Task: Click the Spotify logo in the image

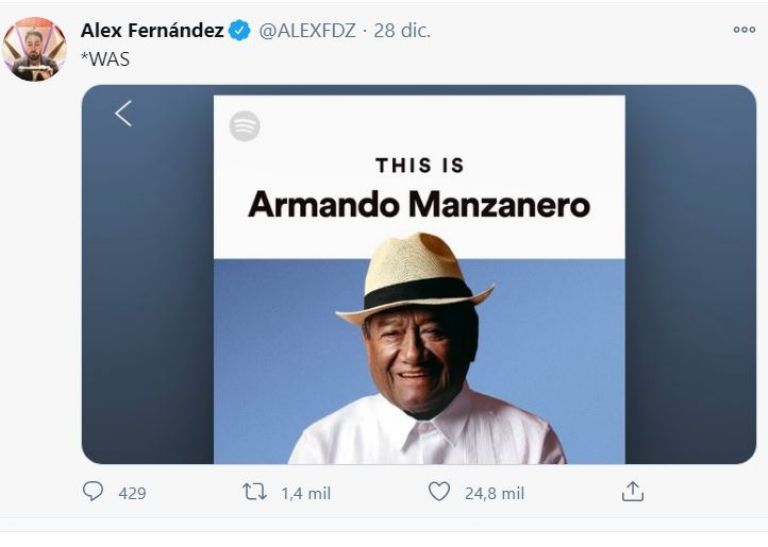Action: [x=245, y=126]
